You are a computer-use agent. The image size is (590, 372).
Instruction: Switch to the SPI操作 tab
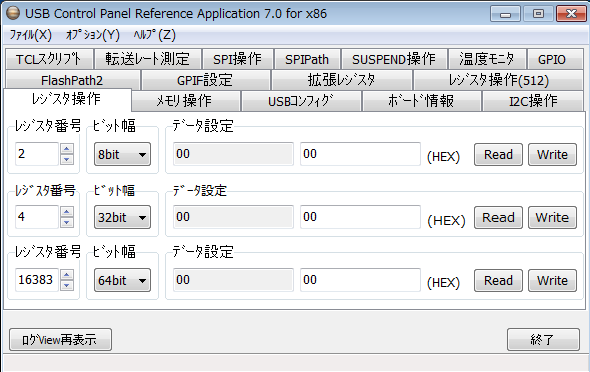click(237, 59)
